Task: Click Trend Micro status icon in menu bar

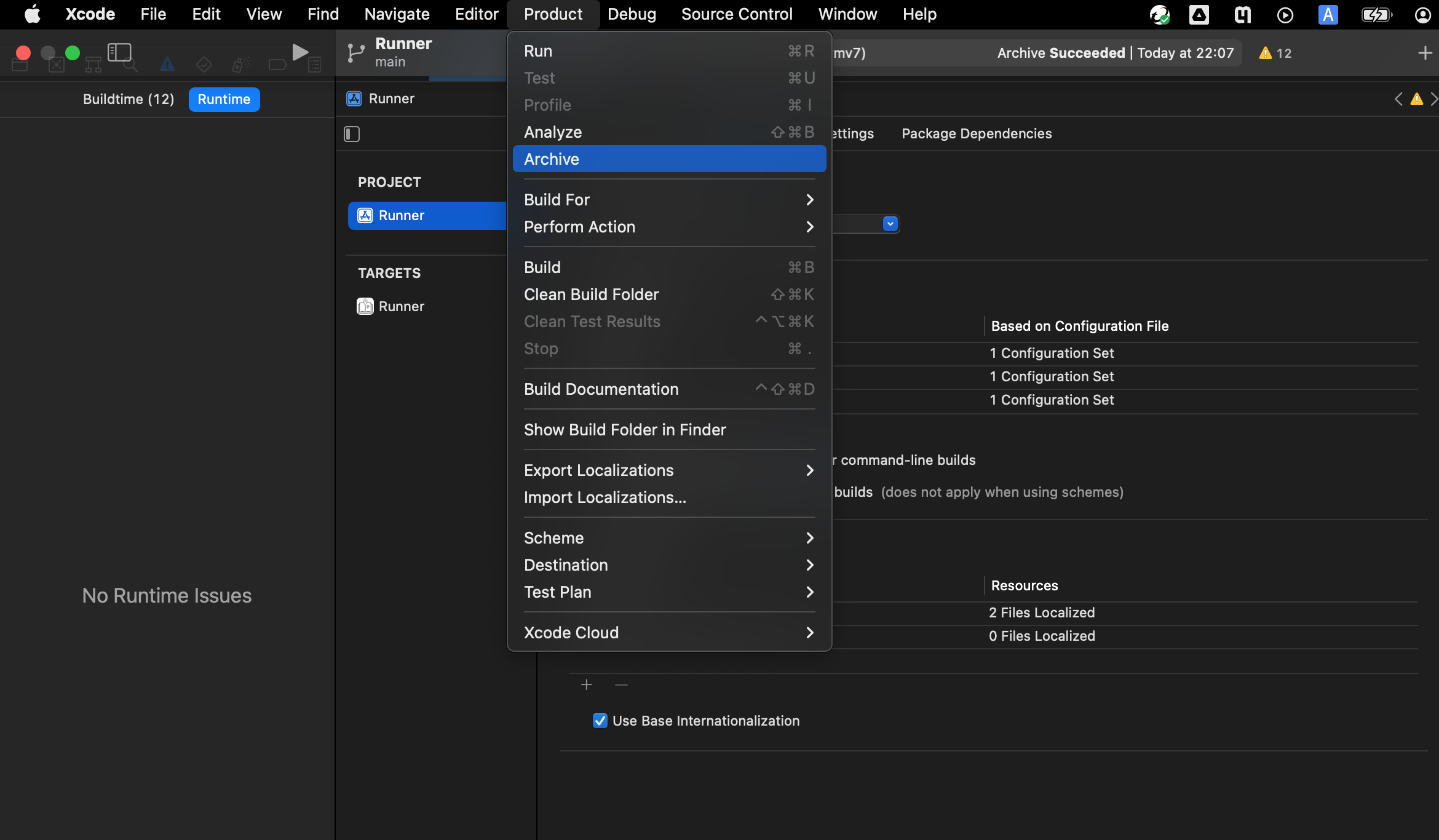Action: (1160, 14)
